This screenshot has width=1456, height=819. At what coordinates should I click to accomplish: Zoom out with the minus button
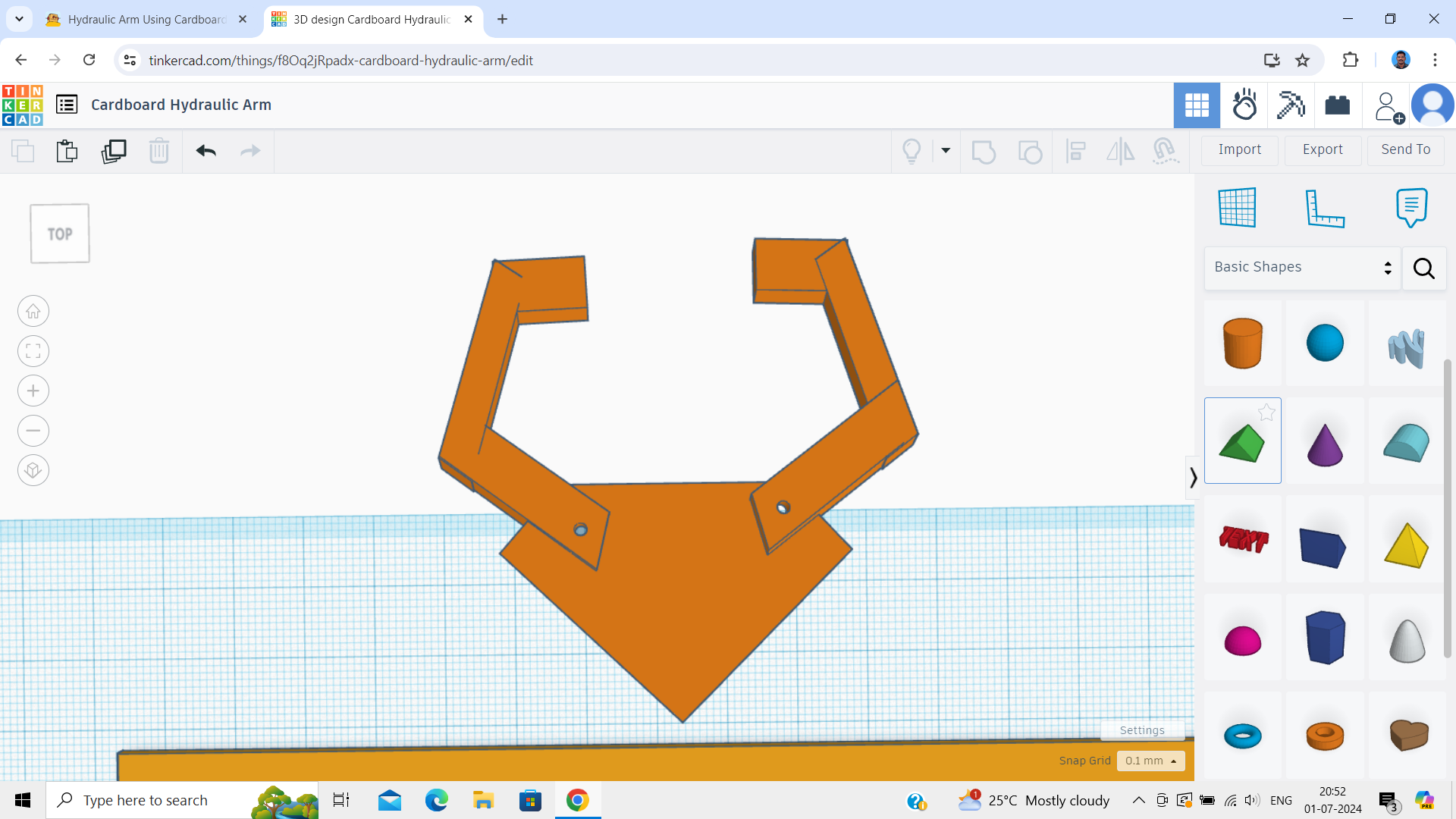coord(33,431)
